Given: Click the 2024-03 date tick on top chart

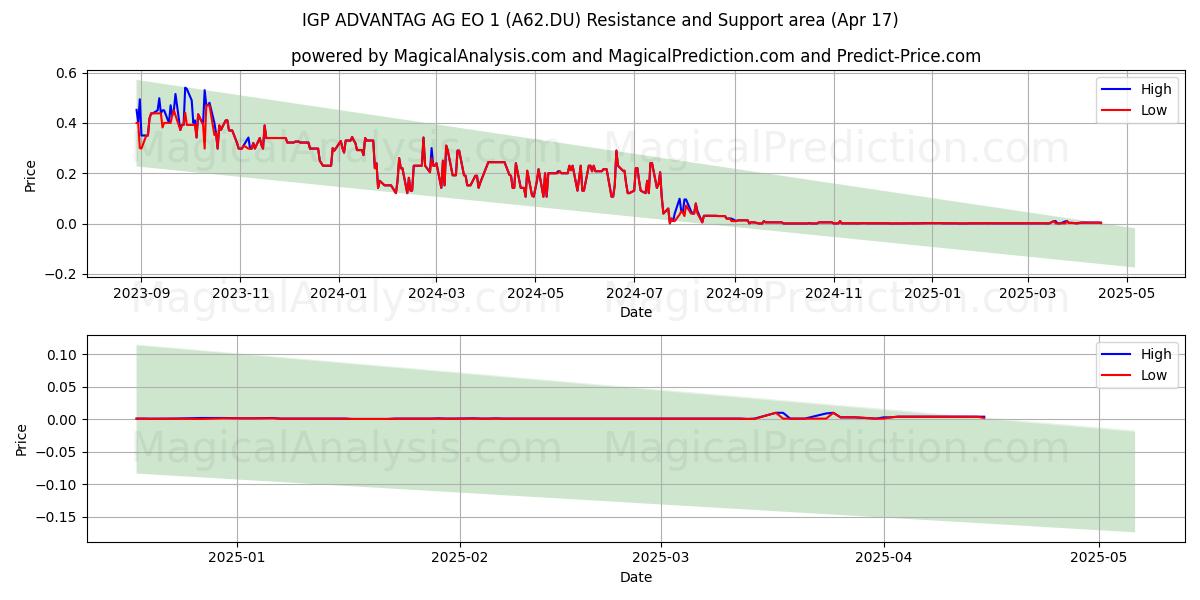Looking at the screenshot, I should pyautogui.click(x=436, y=293).
